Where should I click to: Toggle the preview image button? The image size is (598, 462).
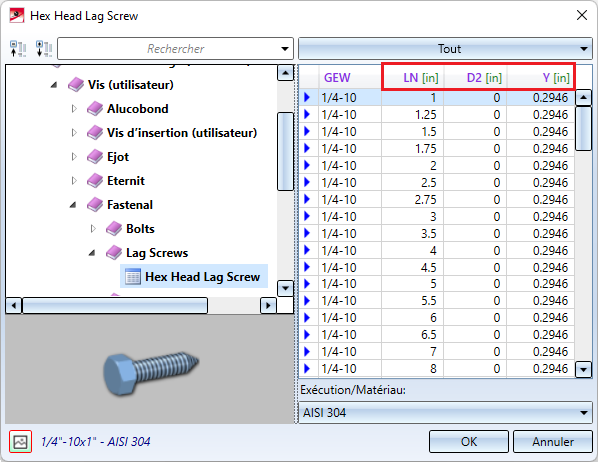[20, 442]
